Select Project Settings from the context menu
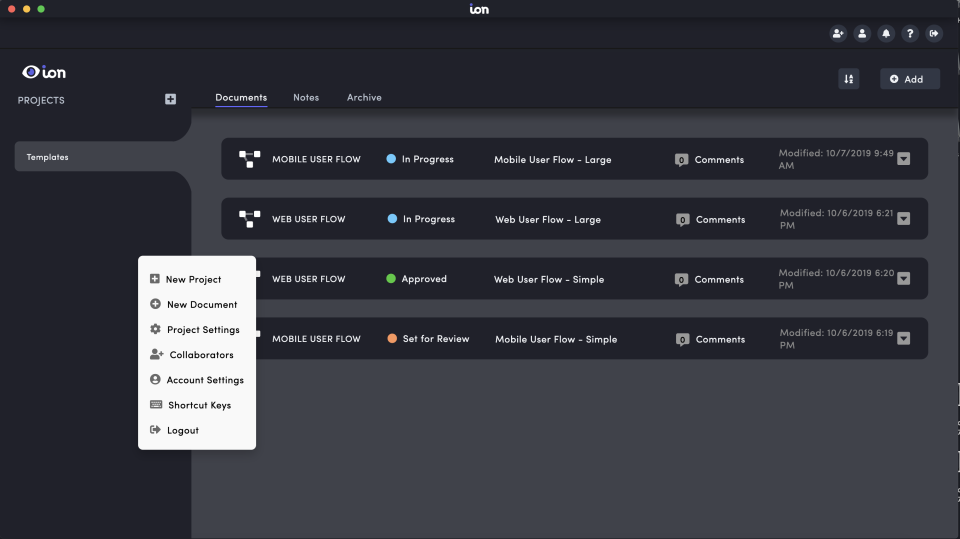960x539 pixels. coord(202,330)
